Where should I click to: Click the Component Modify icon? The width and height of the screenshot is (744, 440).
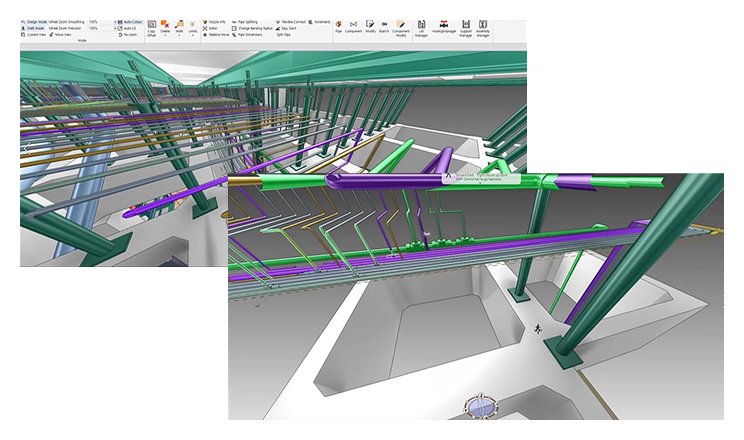[400, 24]
